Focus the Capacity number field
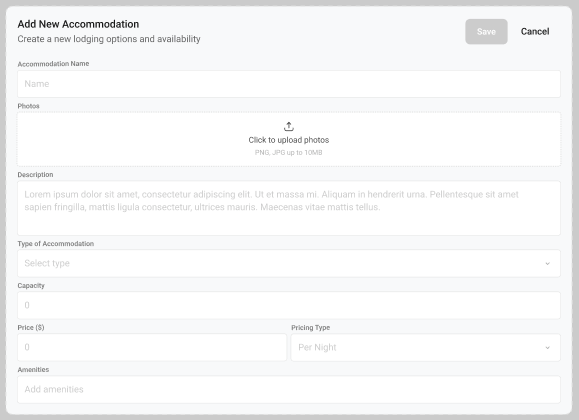The width and height of the screenshot is (579, 420). coord(289,305)
